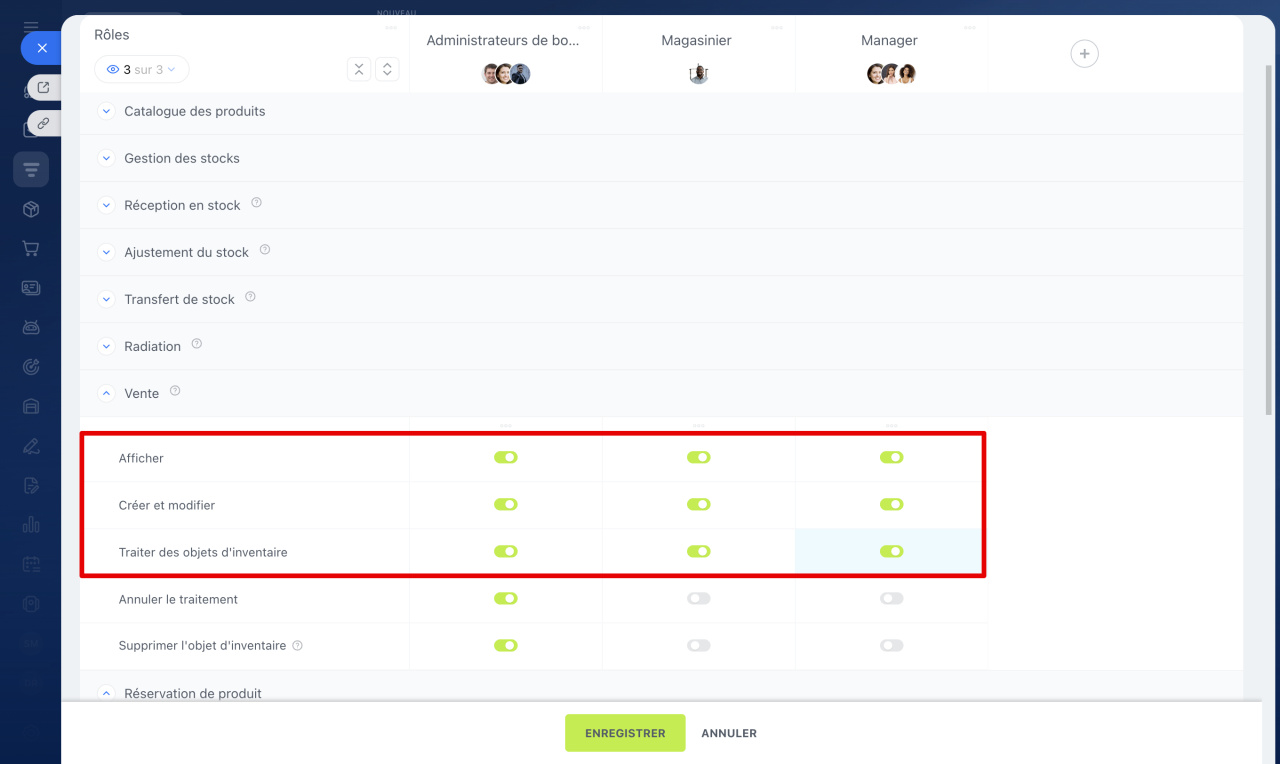
Task: Collapse all permission sections
Action: 359,69
